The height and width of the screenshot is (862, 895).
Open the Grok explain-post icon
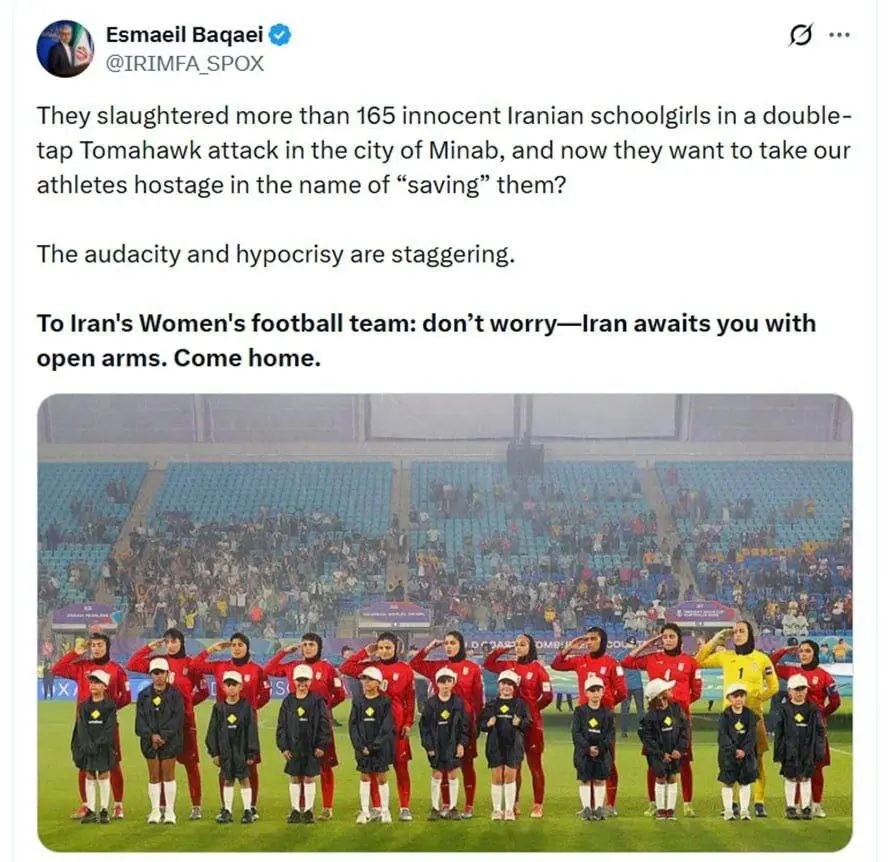click(800, 35)
